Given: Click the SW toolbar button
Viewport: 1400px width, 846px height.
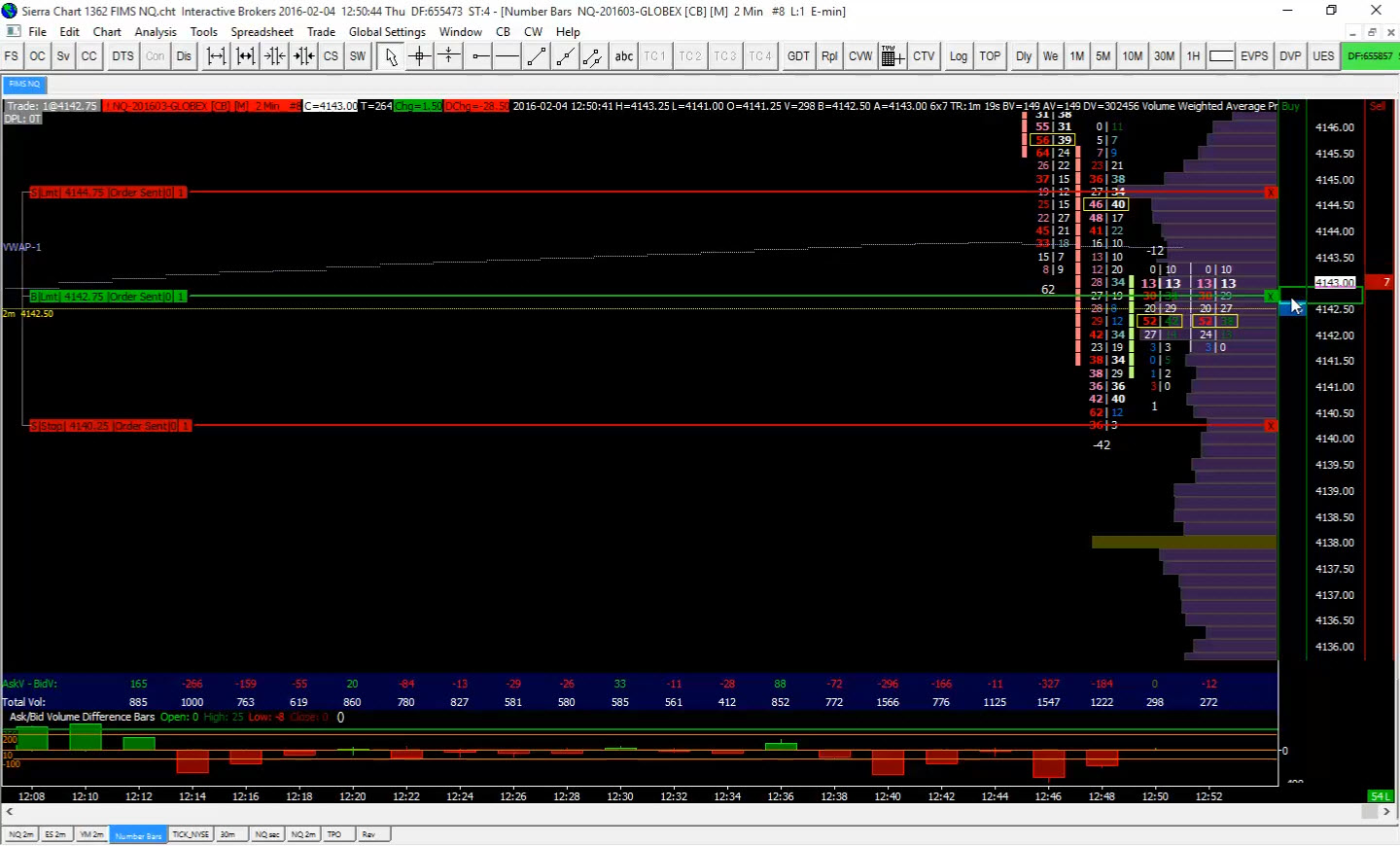Looking at the screenshot, I should [x=358, y=56].
